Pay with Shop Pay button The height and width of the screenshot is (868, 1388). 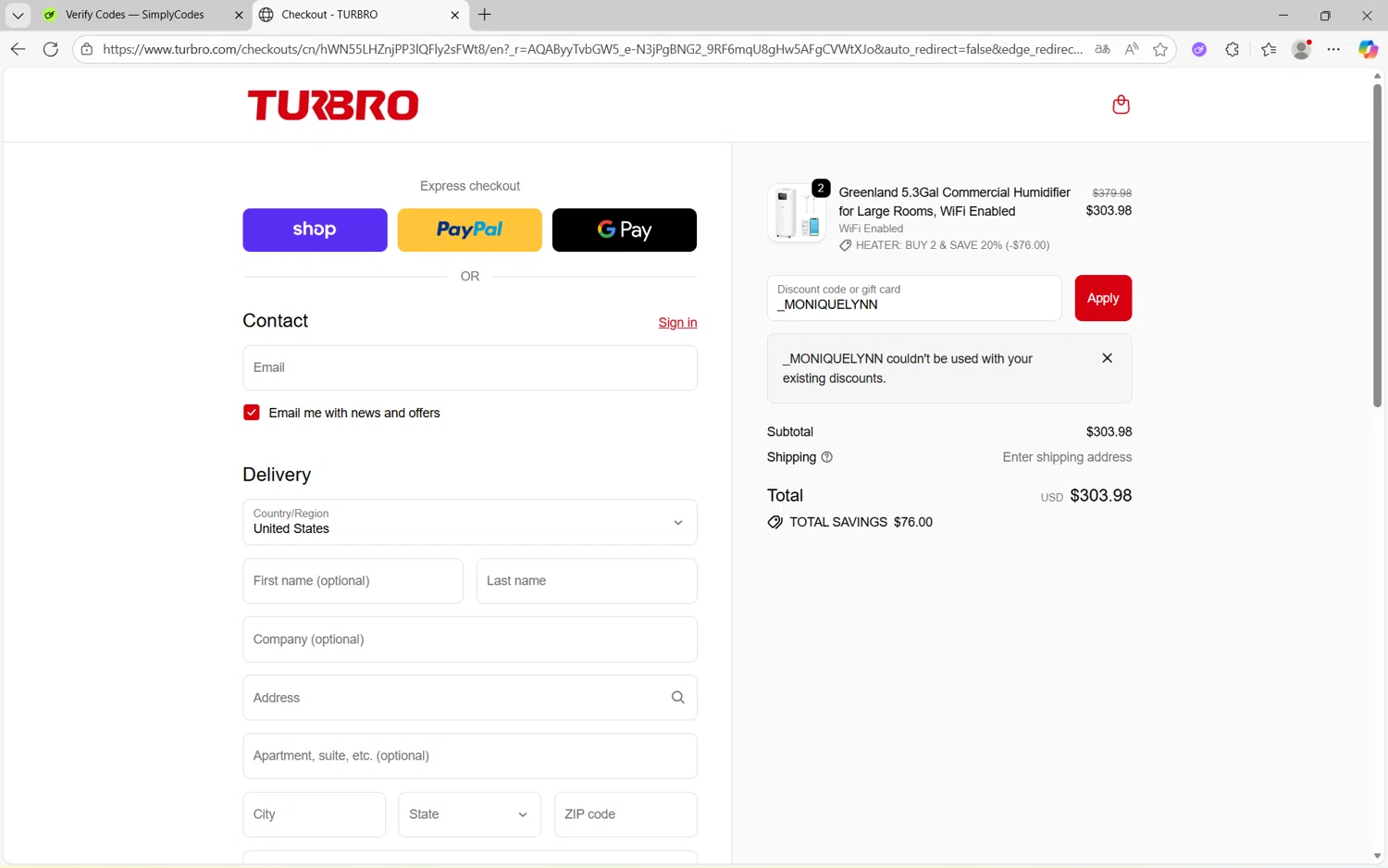[x=315, y=229]
